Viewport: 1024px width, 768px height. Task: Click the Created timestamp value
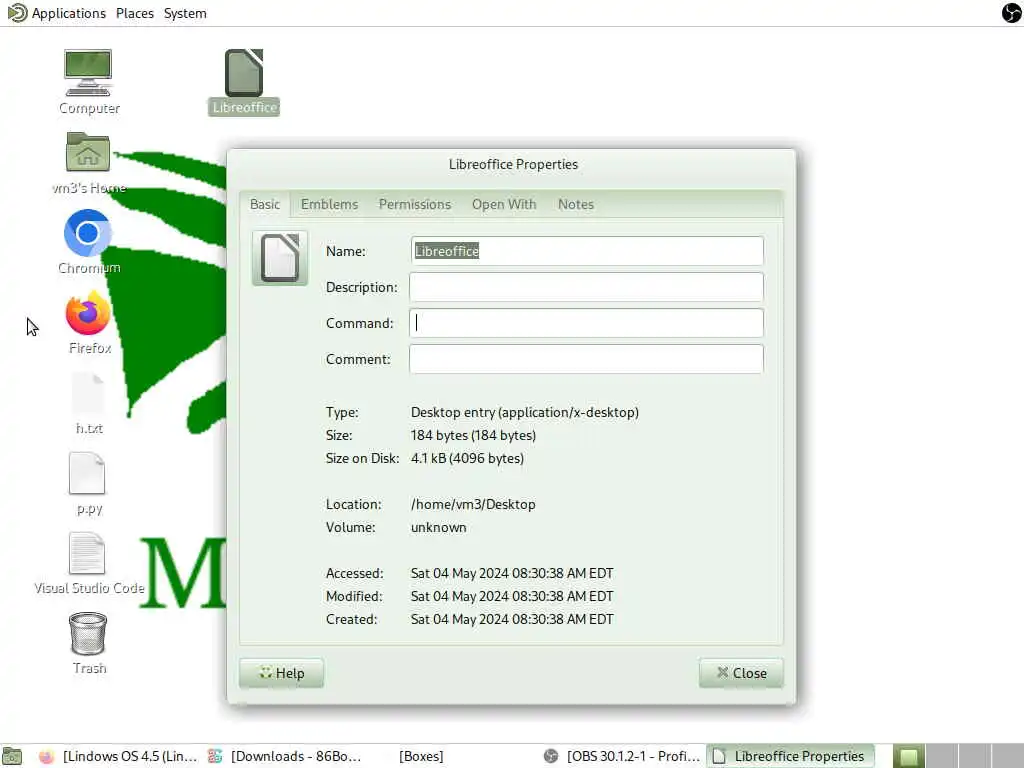click(x=512, y=618)
